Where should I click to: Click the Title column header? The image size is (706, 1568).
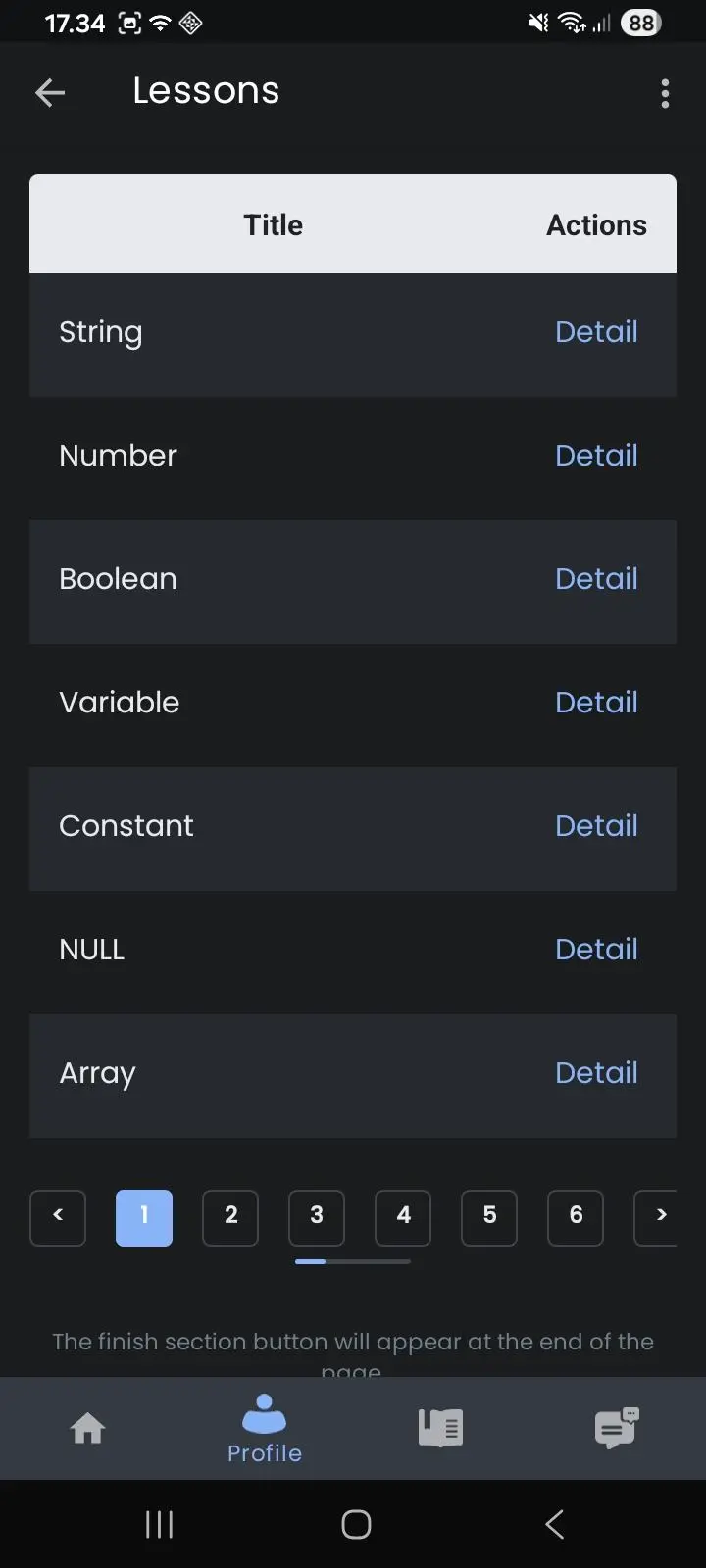(274, 224)
